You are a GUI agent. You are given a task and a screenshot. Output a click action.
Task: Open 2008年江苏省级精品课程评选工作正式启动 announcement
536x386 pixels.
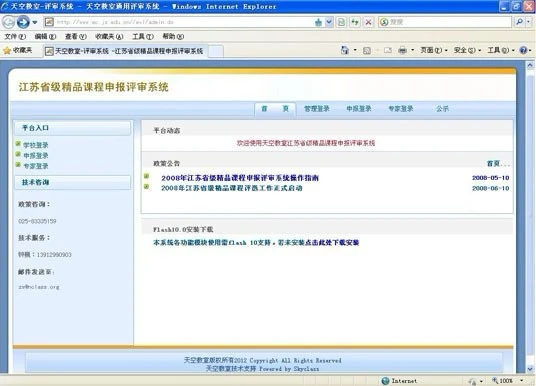point(232,188)
